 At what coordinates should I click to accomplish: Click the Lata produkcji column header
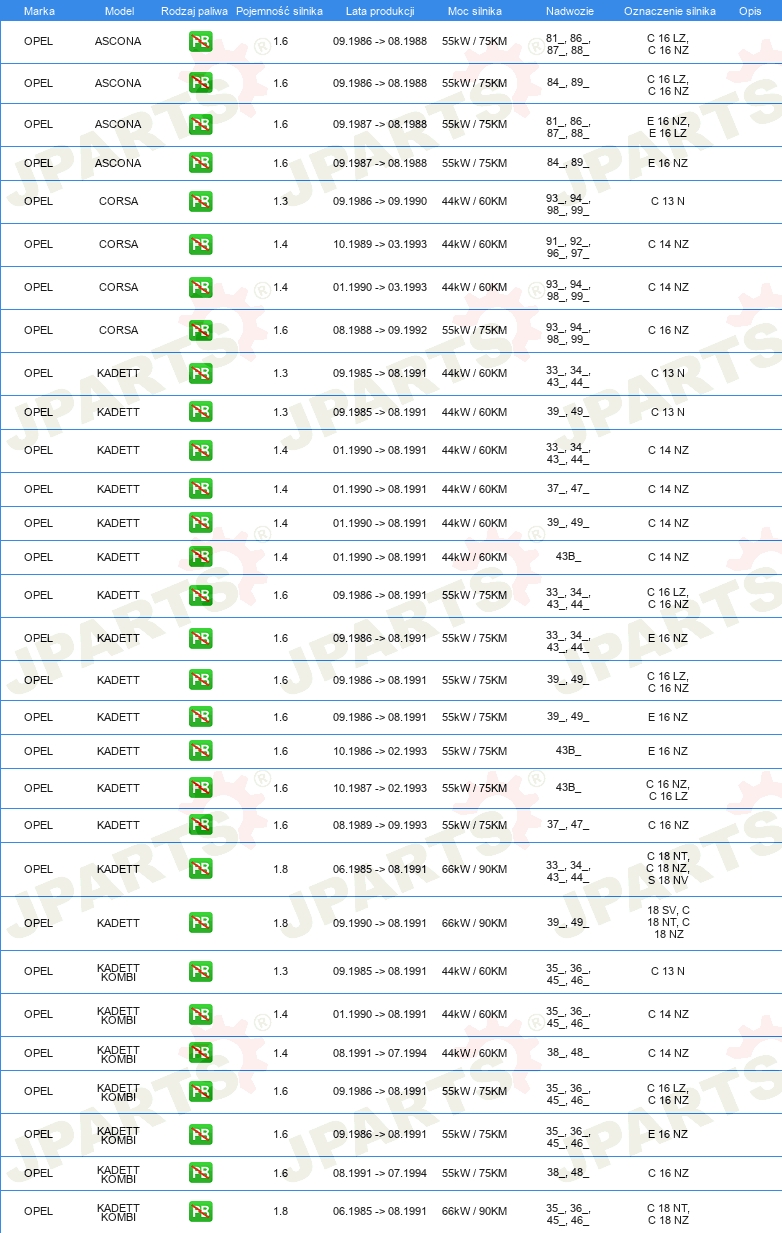point(380,11)
